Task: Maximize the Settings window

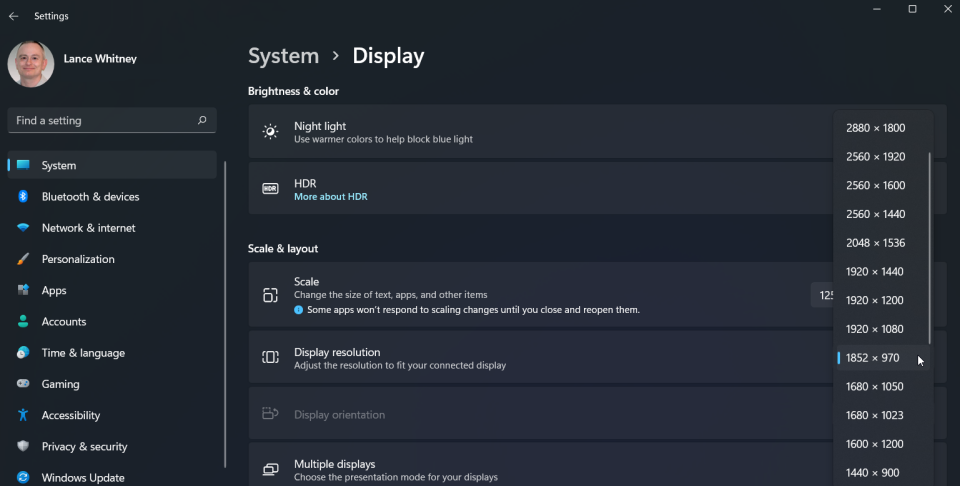Action: click(912, 9)
